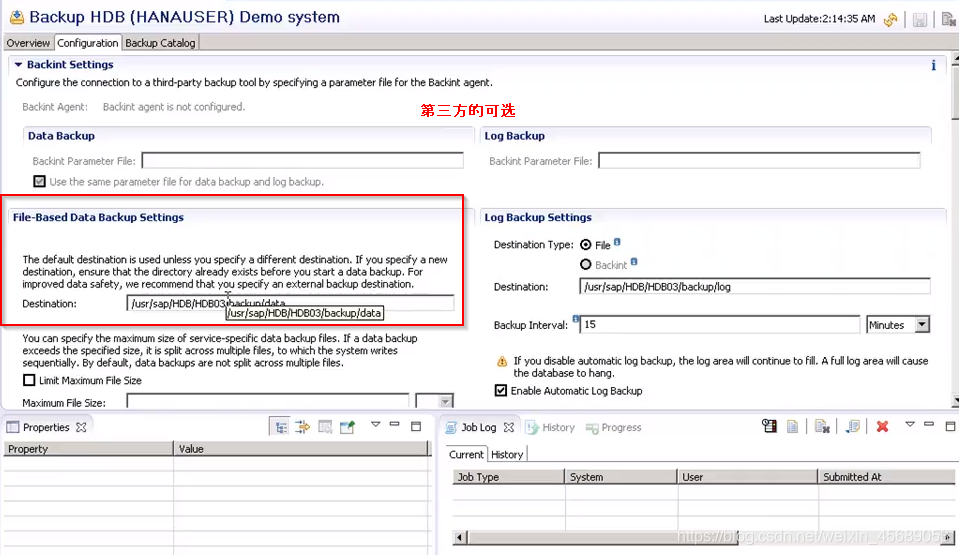This screenshot has width=959, height=555.
Task: Click the System column header
Action: (621, 477)
